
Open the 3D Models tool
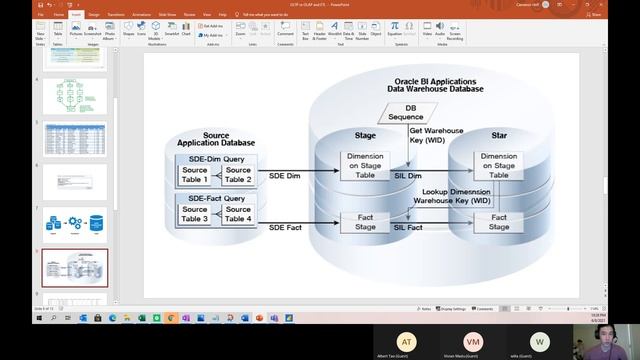click(156, 31)
